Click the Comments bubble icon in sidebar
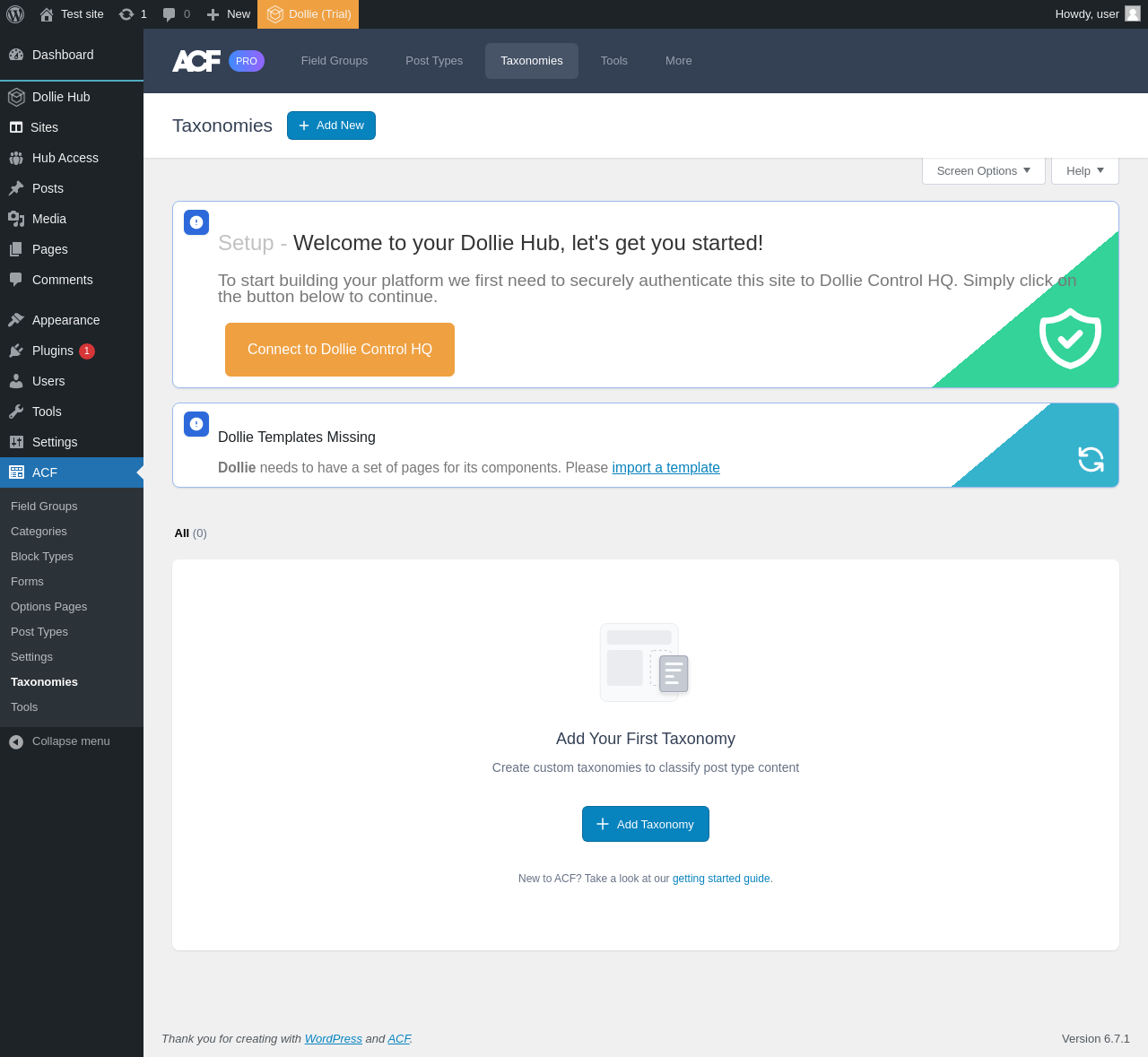Image resolution: width=1148 pixels, height=1057 pixels. point(16,280)
